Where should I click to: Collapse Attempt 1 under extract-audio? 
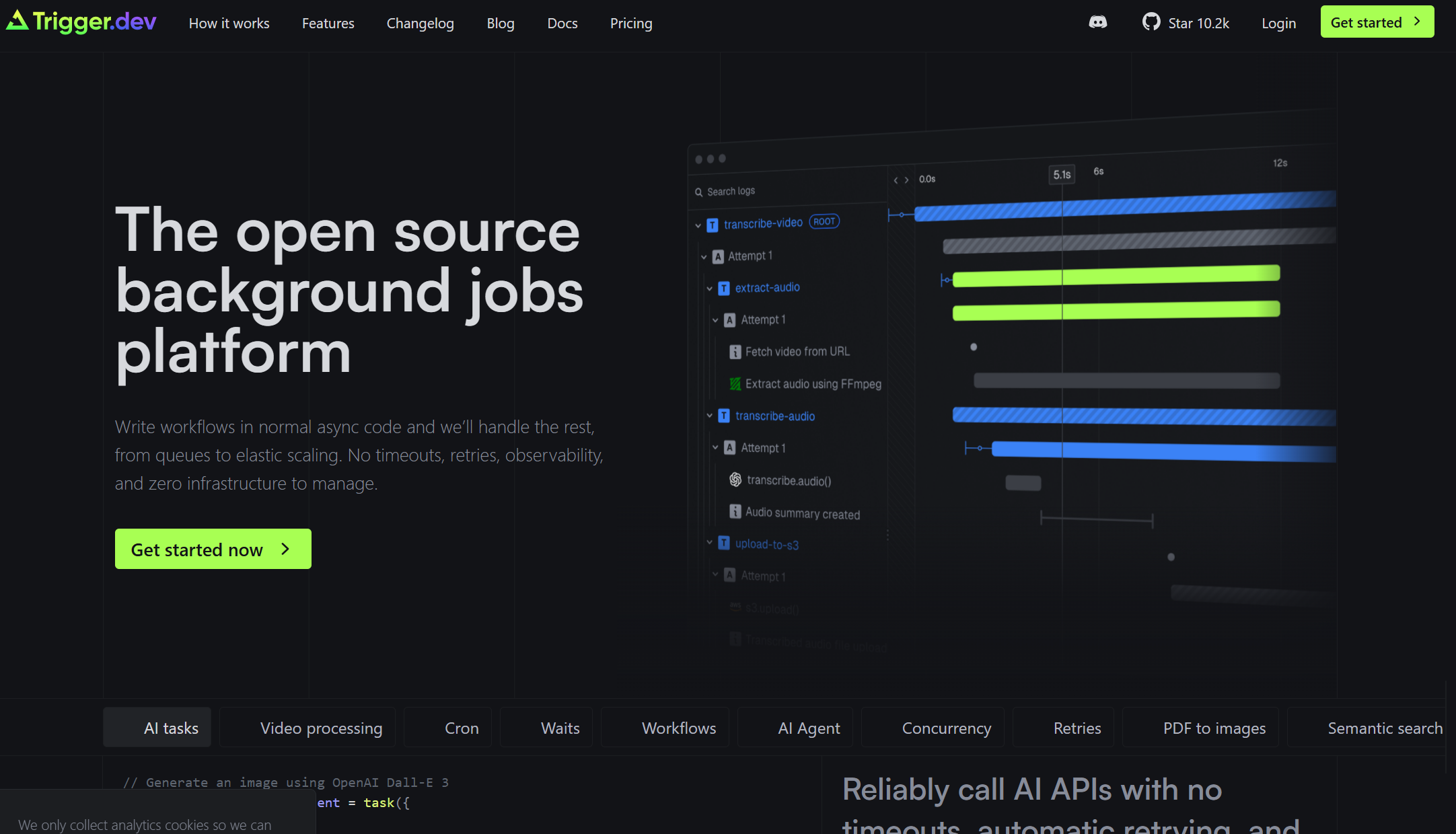coord(715,320)
